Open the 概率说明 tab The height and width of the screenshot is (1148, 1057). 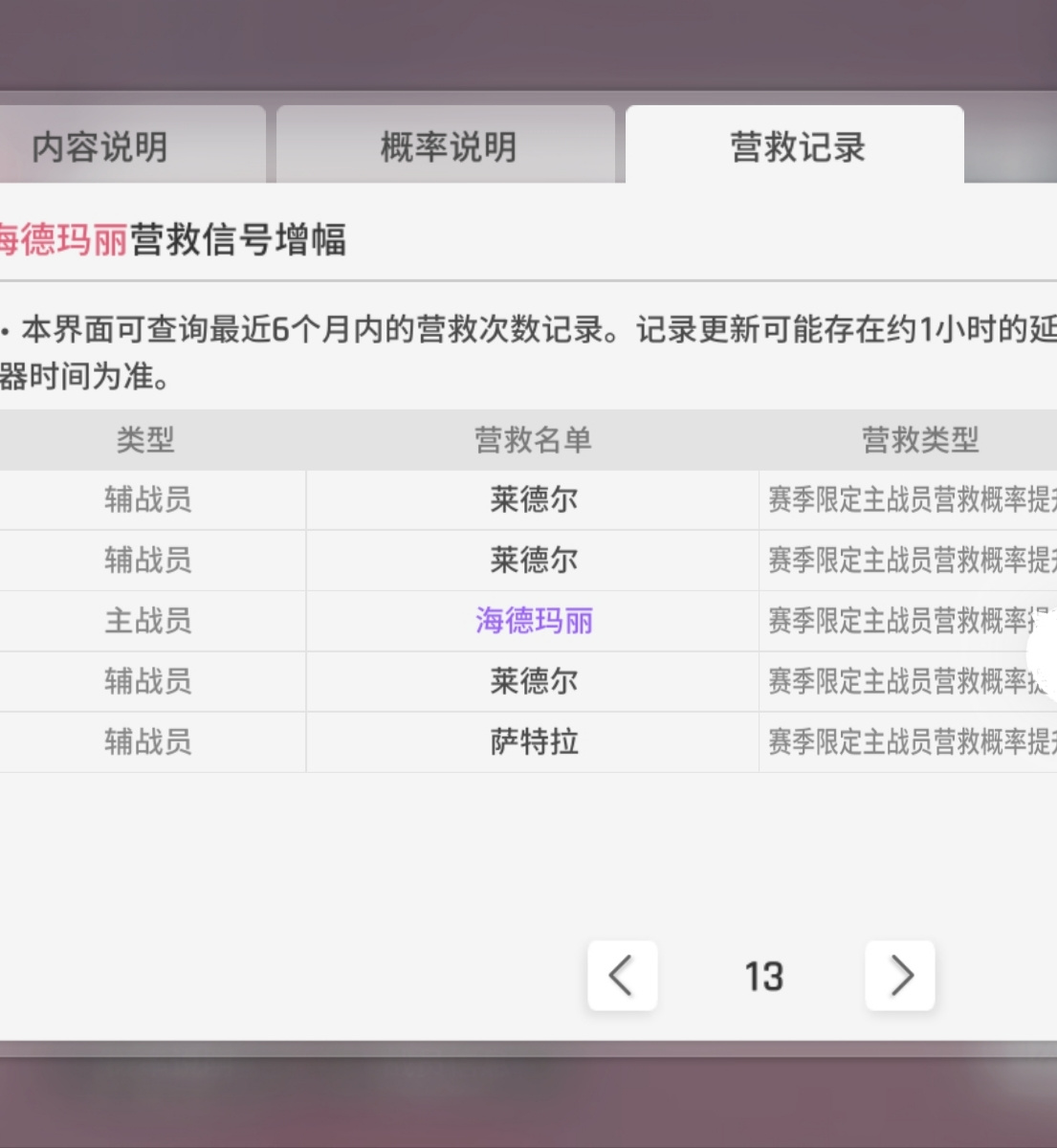(x=447, y=146)
